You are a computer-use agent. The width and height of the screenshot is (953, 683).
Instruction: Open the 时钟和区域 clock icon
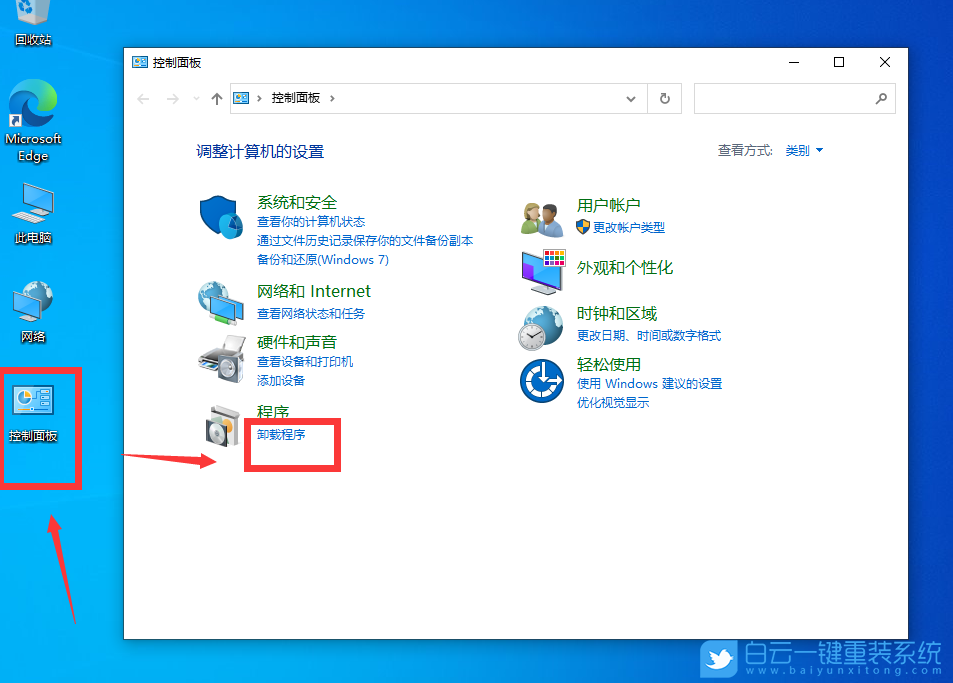click(541, 327)
